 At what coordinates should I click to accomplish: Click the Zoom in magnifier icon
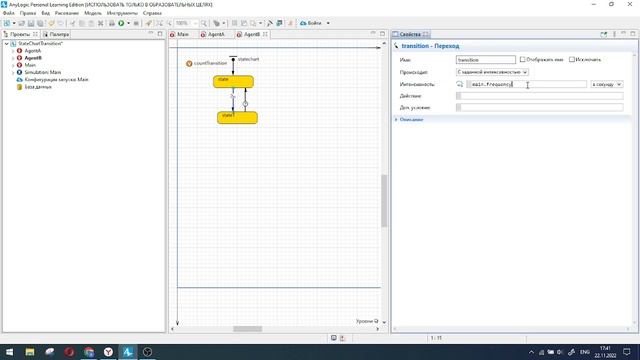(x=204, y=23)
